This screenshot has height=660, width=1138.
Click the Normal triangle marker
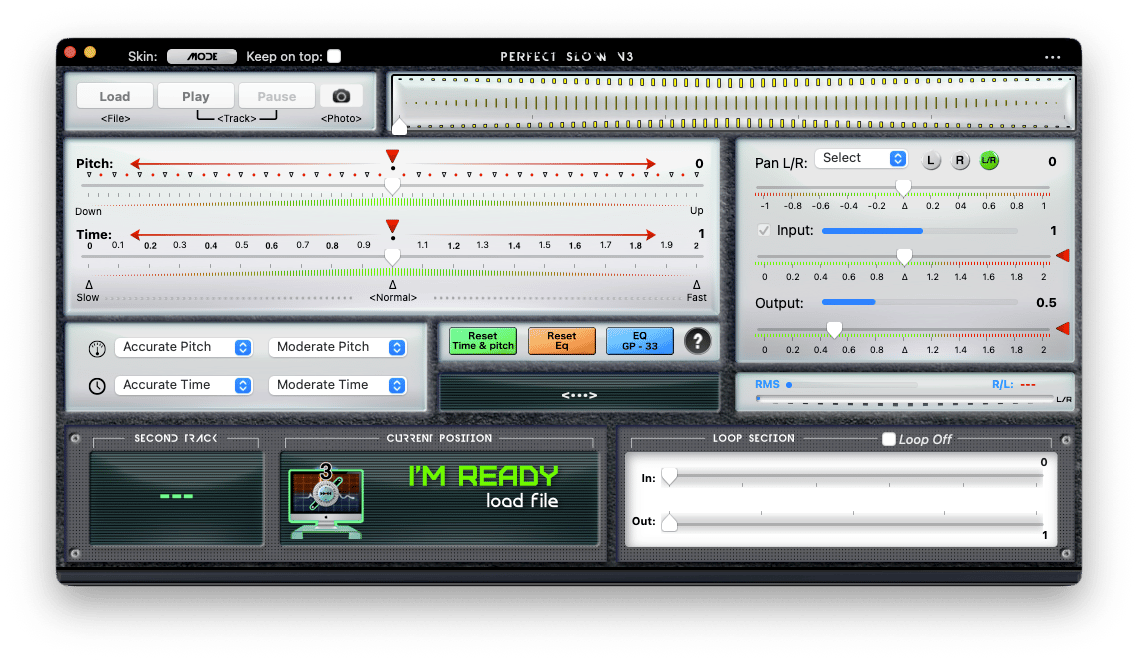click(393, 285)
